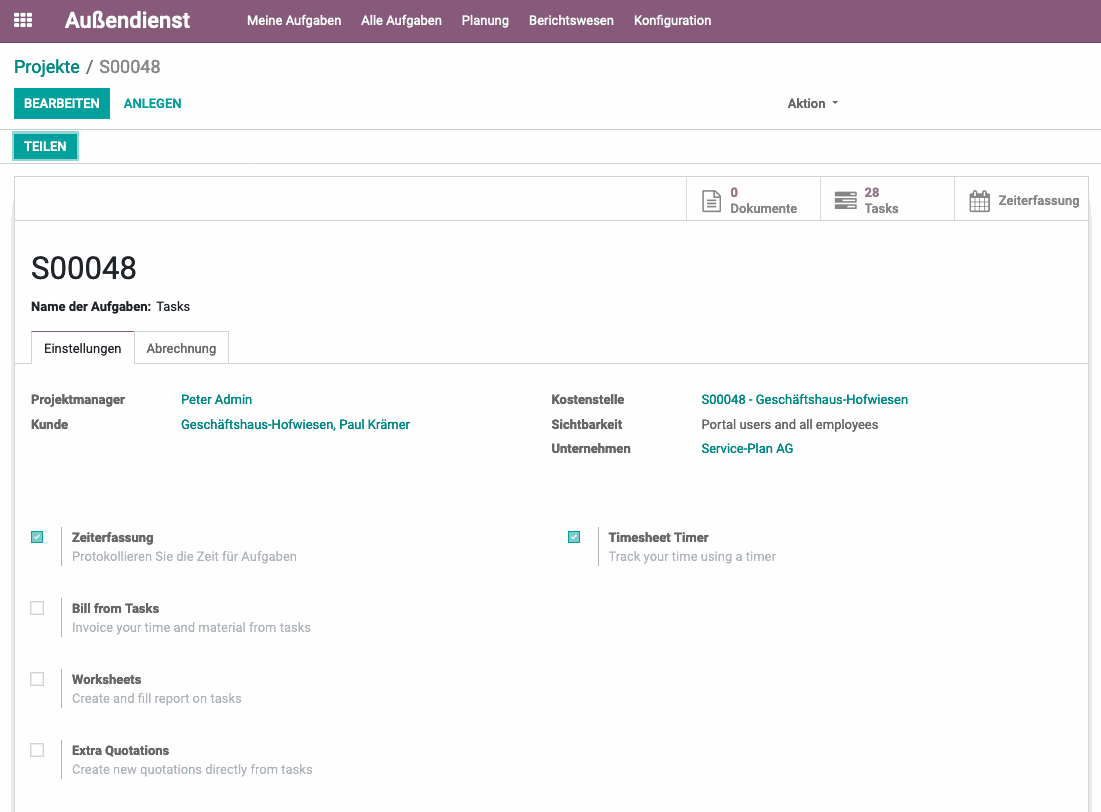Open the Konfiguration menu
The height and width of the screenshot is (812, 1101).
coord(672,20)
